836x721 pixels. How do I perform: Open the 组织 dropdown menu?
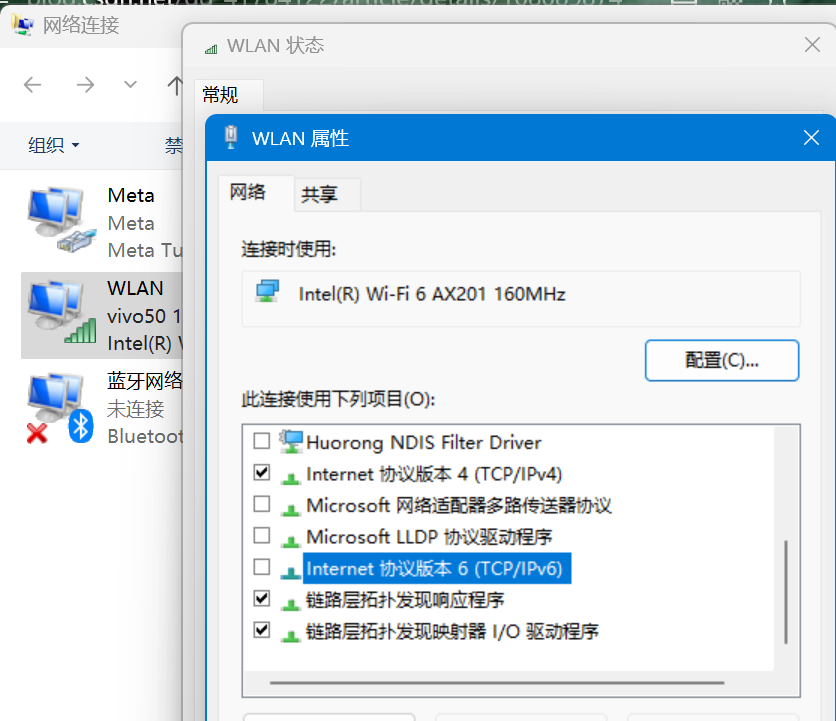pos(53,146)
